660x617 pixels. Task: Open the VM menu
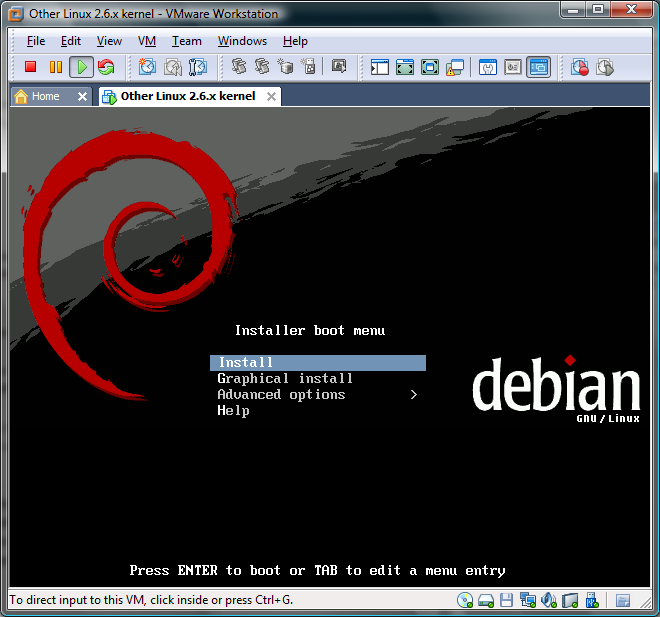(146, 41)
